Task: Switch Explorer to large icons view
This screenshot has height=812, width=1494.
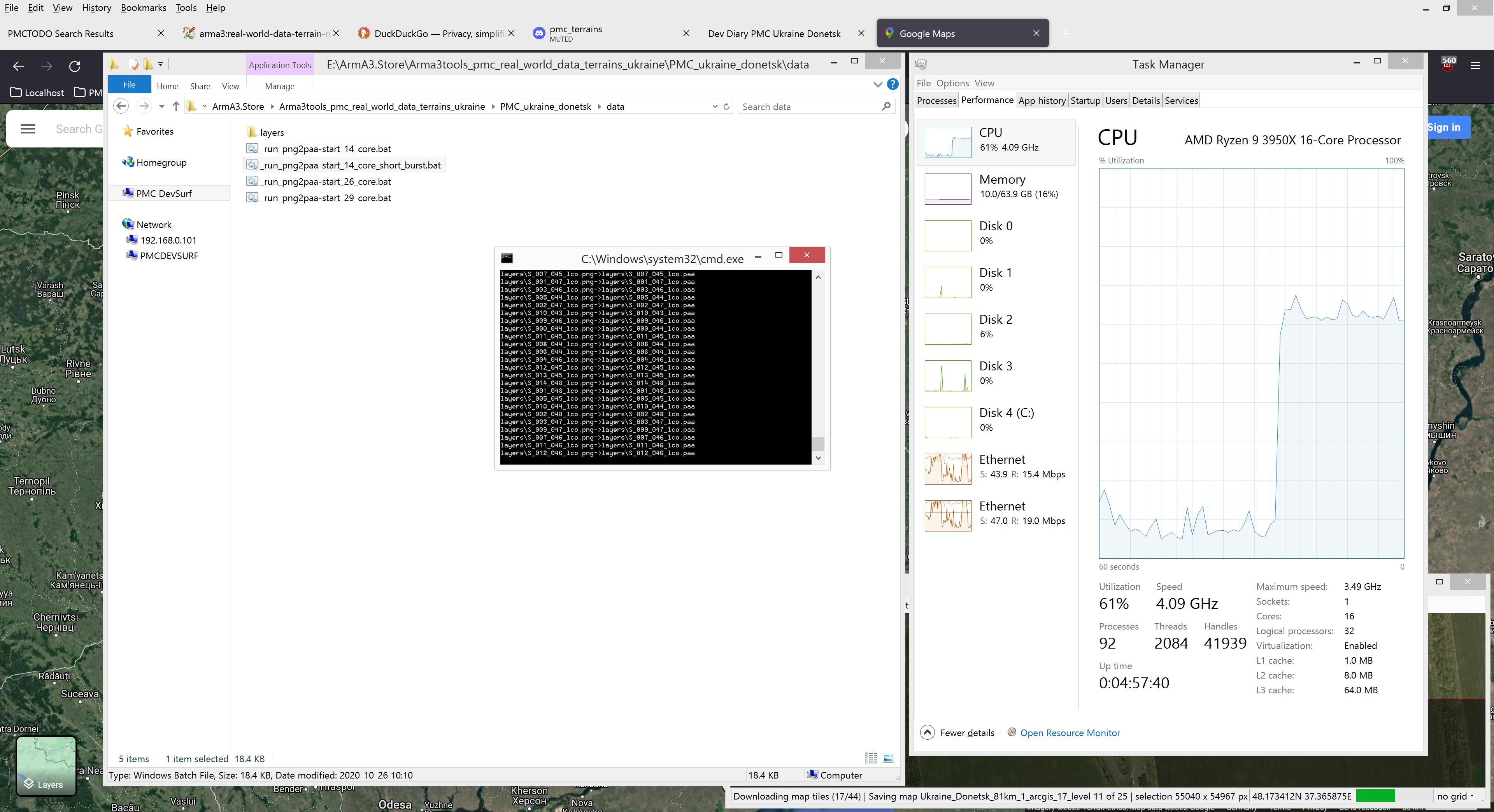Action: click(x=889, y=758)
